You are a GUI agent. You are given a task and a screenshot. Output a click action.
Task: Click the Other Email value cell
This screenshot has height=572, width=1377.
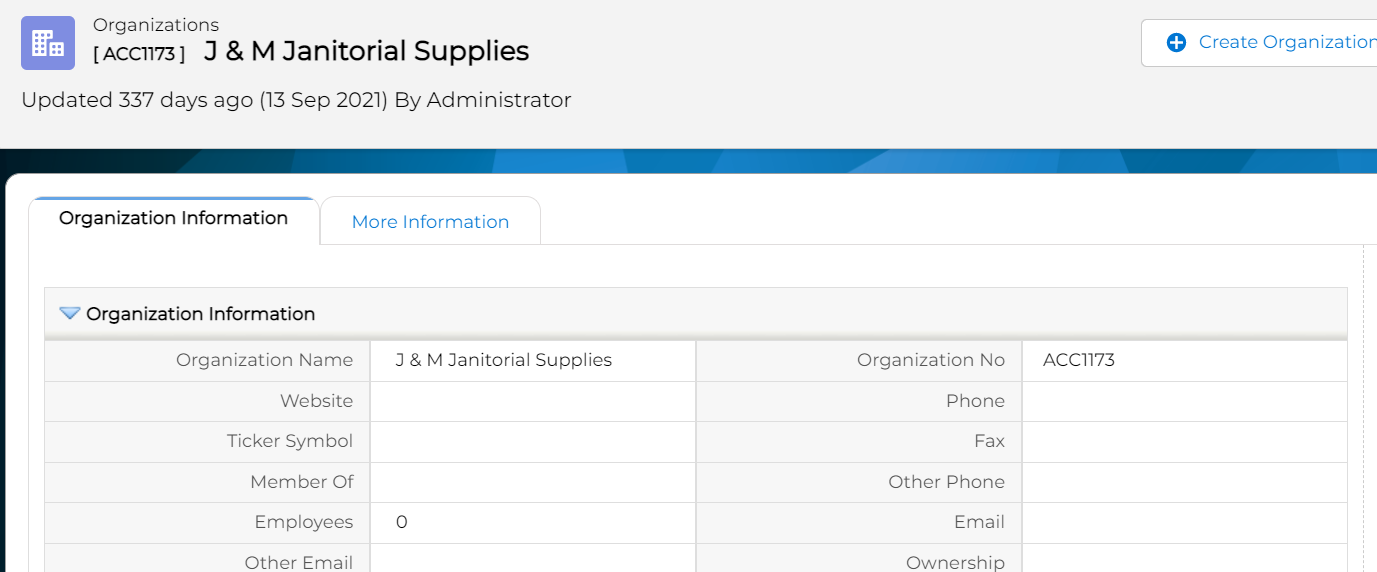click(532, 561)
